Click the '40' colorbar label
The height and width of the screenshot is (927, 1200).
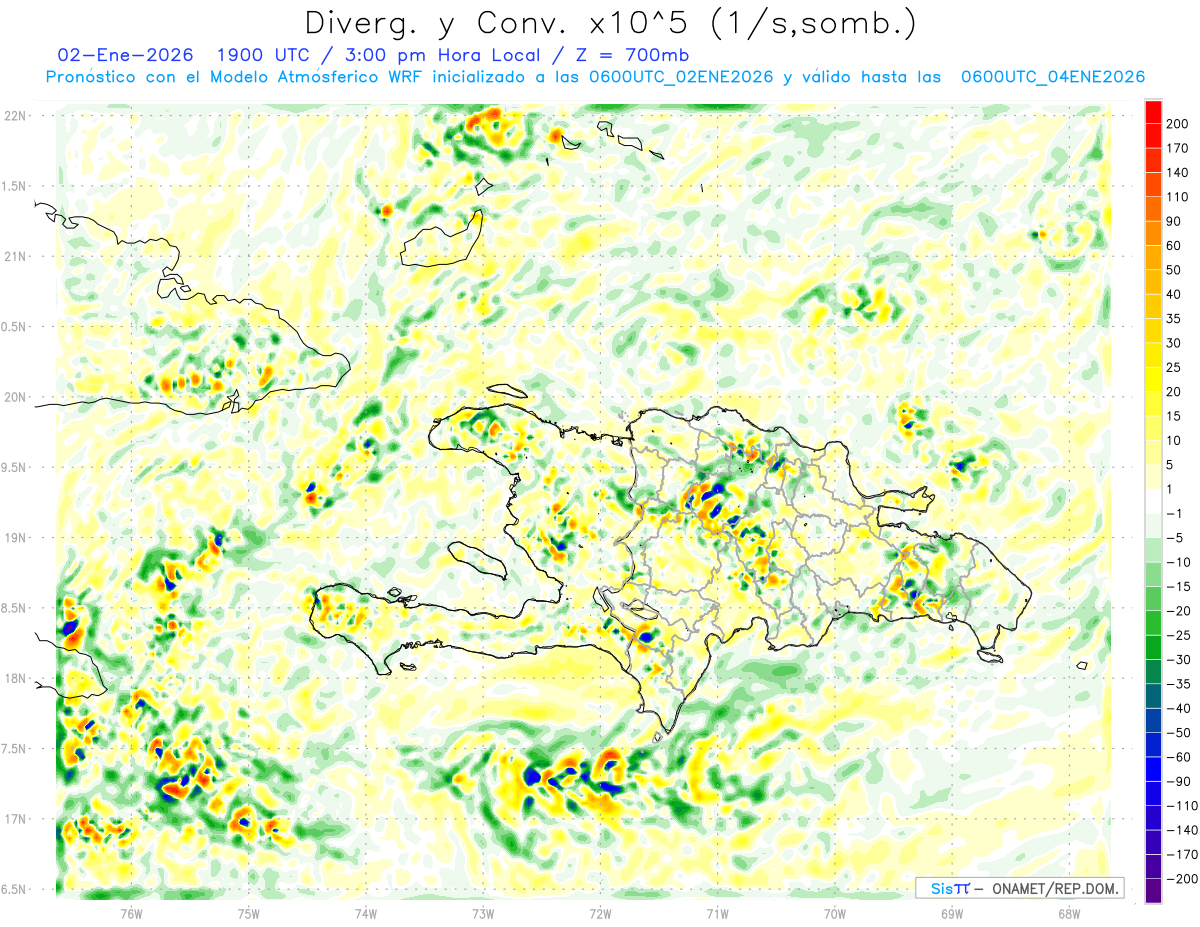(1174, 294)
